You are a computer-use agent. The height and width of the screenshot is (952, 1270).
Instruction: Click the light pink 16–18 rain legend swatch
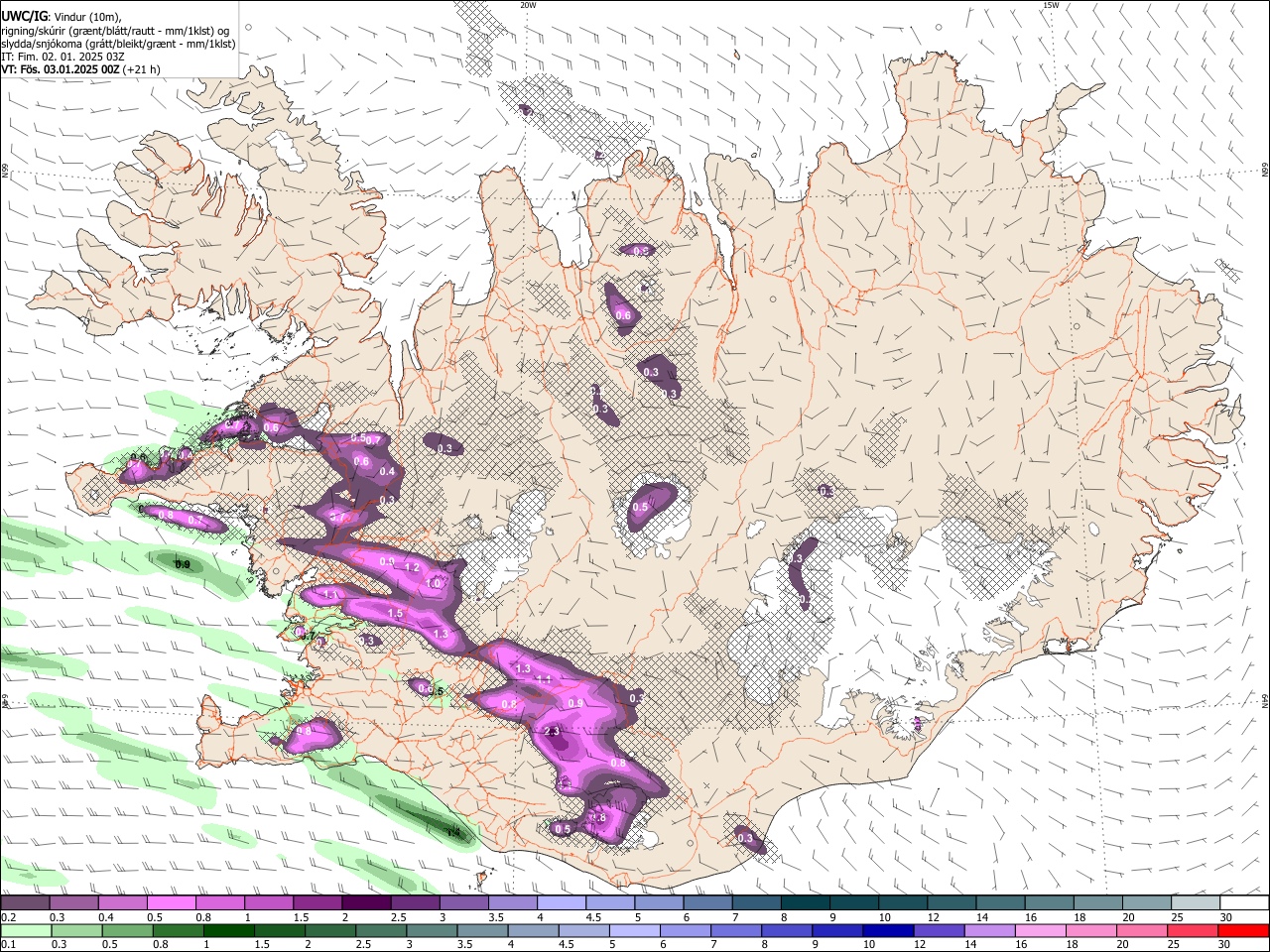[1040, 930]
